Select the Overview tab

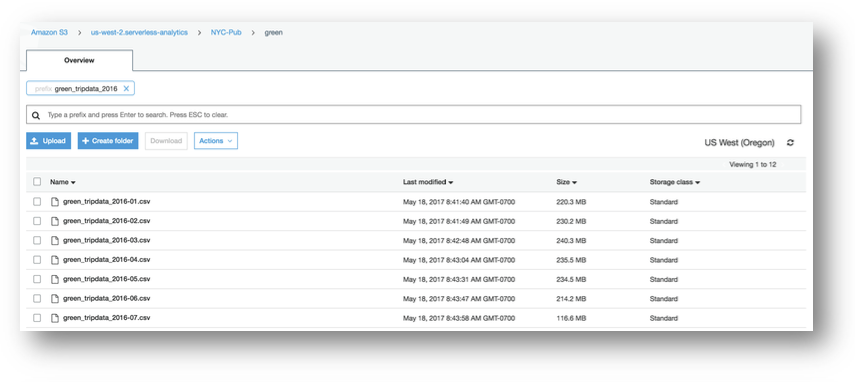(79, 60)
